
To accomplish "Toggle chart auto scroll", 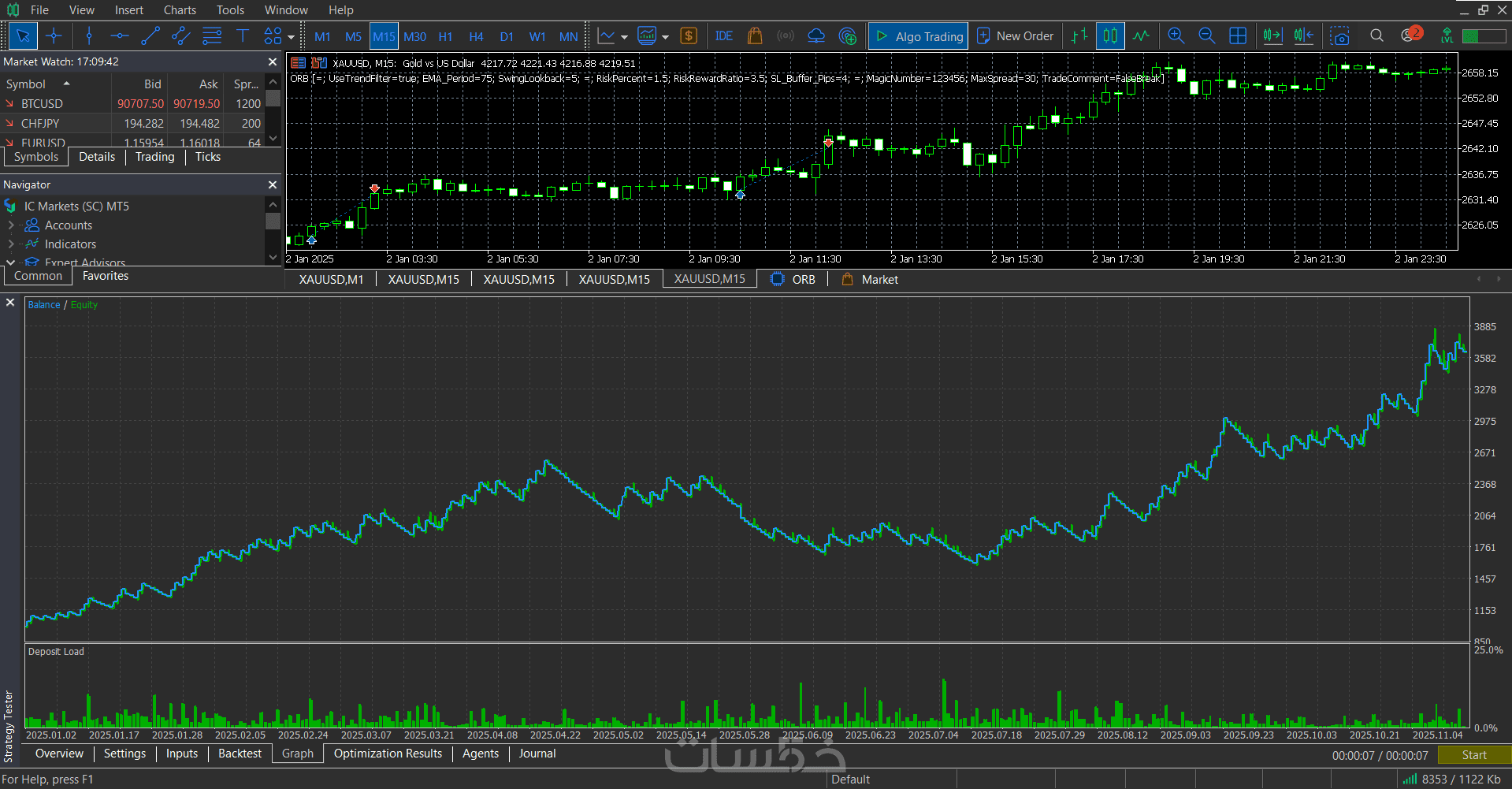I will (x=1272, y=35).
